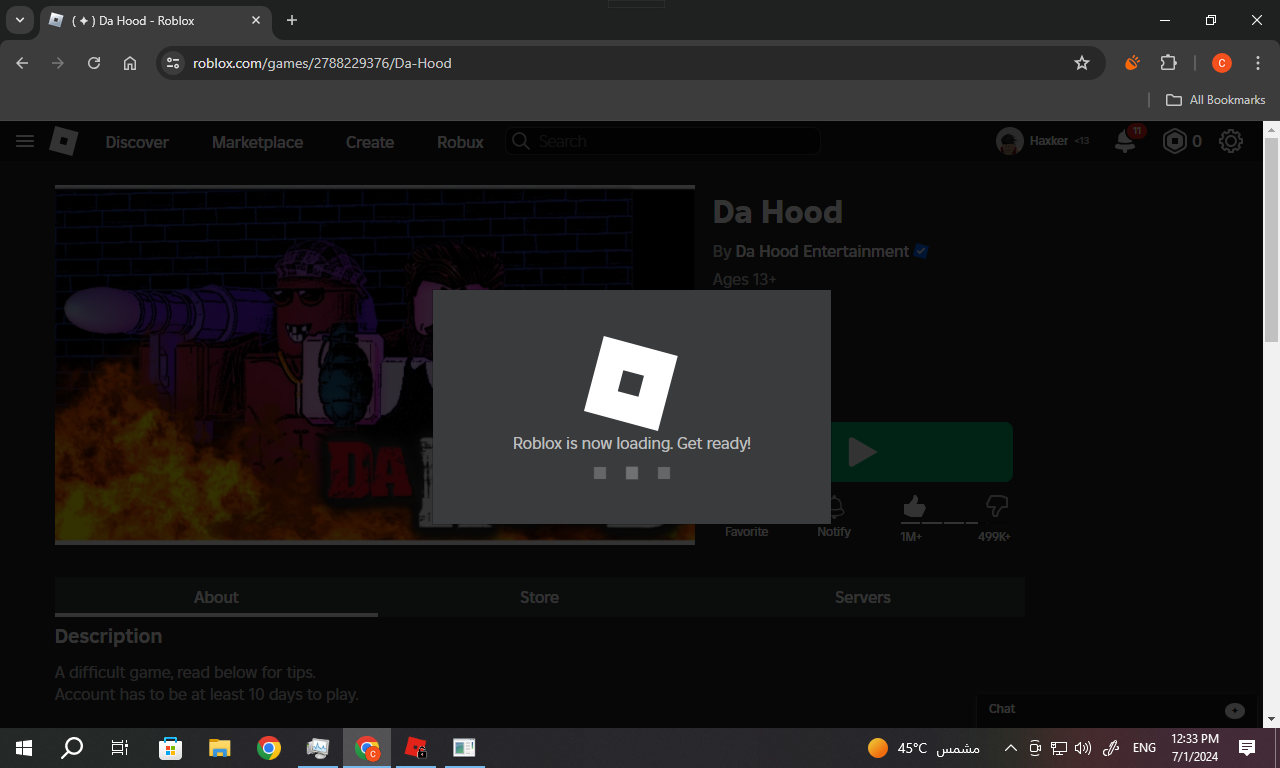Reload the Roblox page
This screenshot has height=768, width=1280.
coord(94,63)
